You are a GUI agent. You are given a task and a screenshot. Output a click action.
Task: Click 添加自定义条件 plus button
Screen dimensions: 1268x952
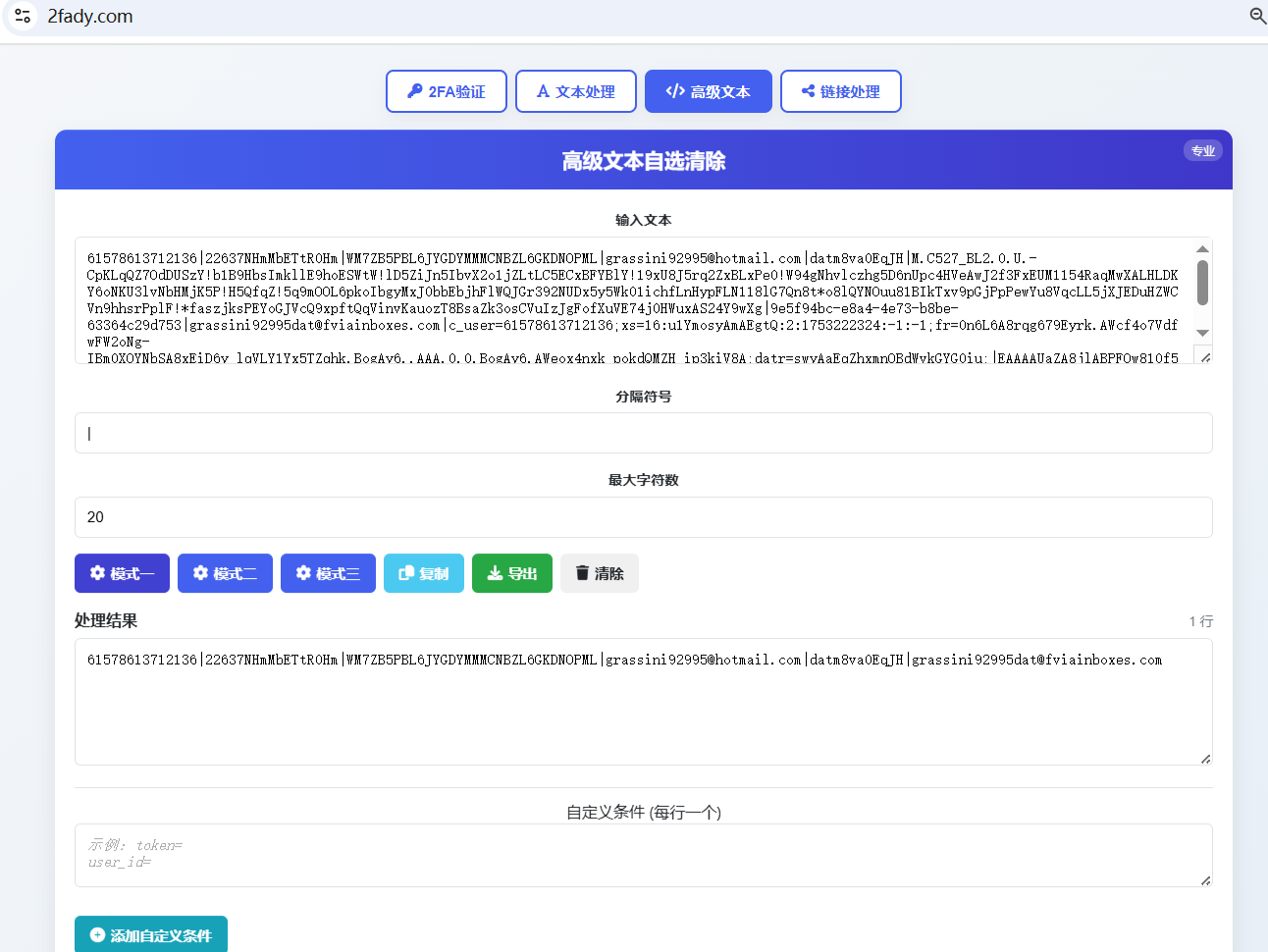click(x=151, y=935)
